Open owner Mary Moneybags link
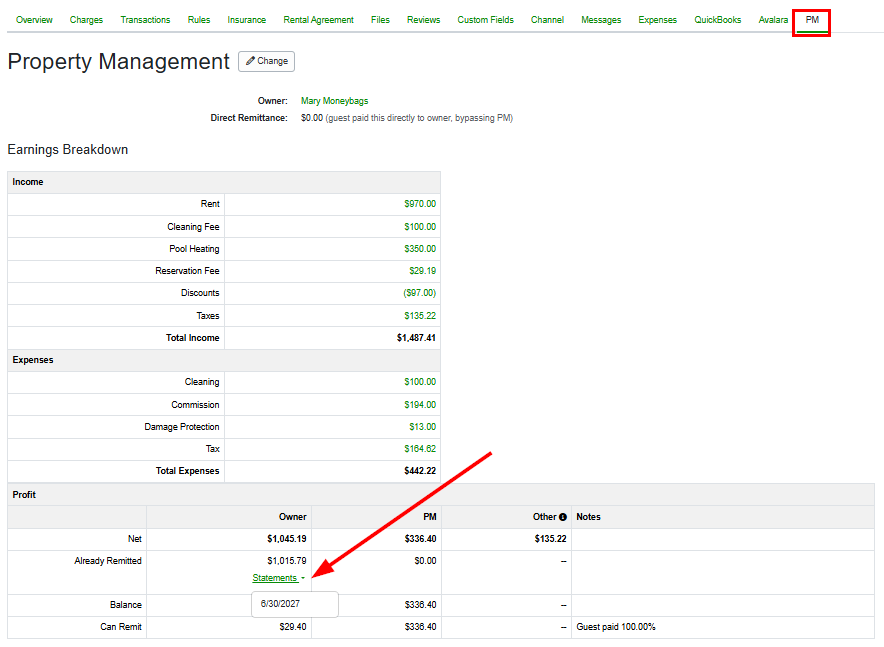884x647 pixels. [334, 101]
